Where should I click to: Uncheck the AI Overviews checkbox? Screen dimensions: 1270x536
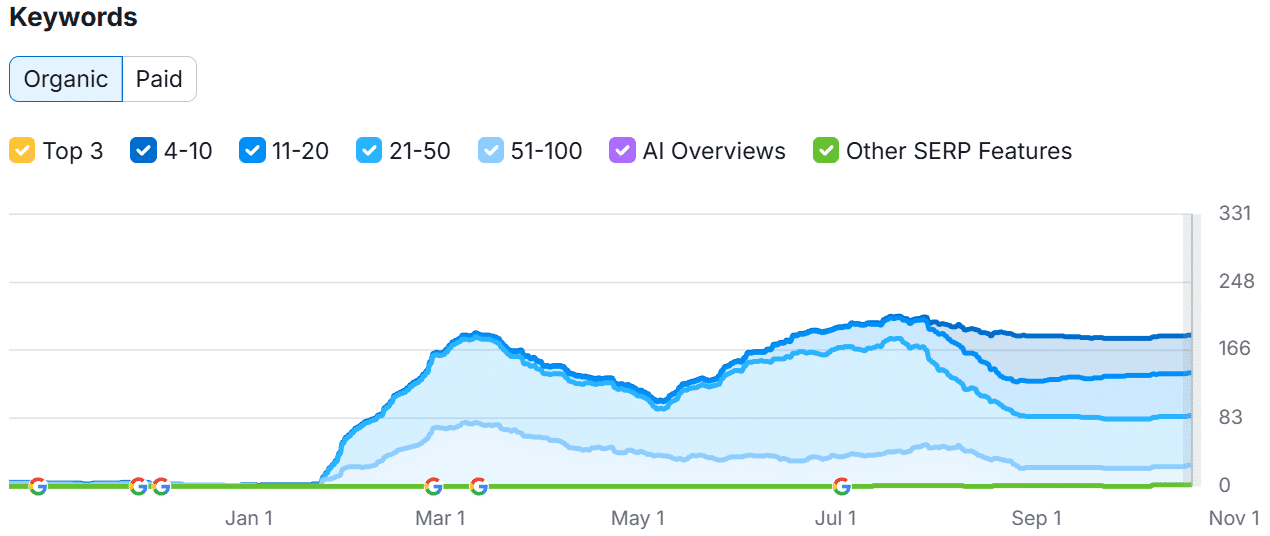coord(622,151)
